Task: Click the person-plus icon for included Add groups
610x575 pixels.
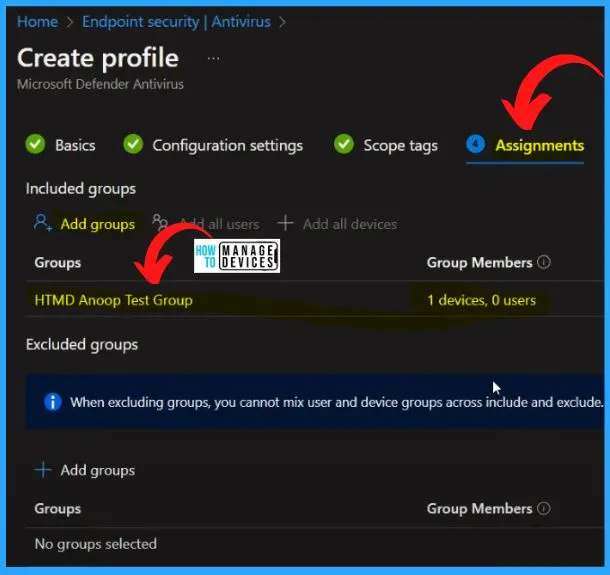Action: click(42, 223)
